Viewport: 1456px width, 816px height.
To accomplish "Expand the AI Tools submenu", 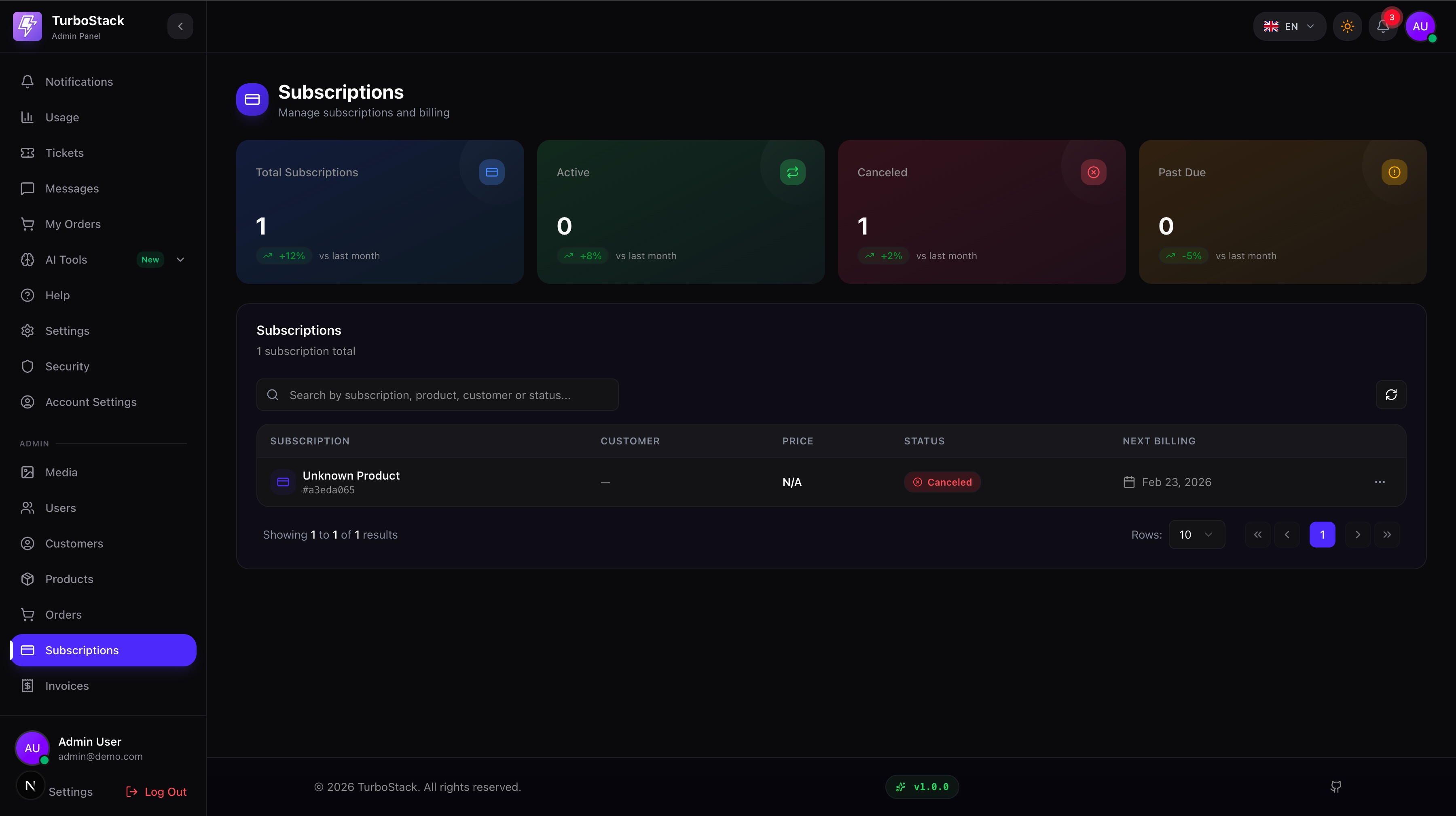I will [x=180, y=259].
